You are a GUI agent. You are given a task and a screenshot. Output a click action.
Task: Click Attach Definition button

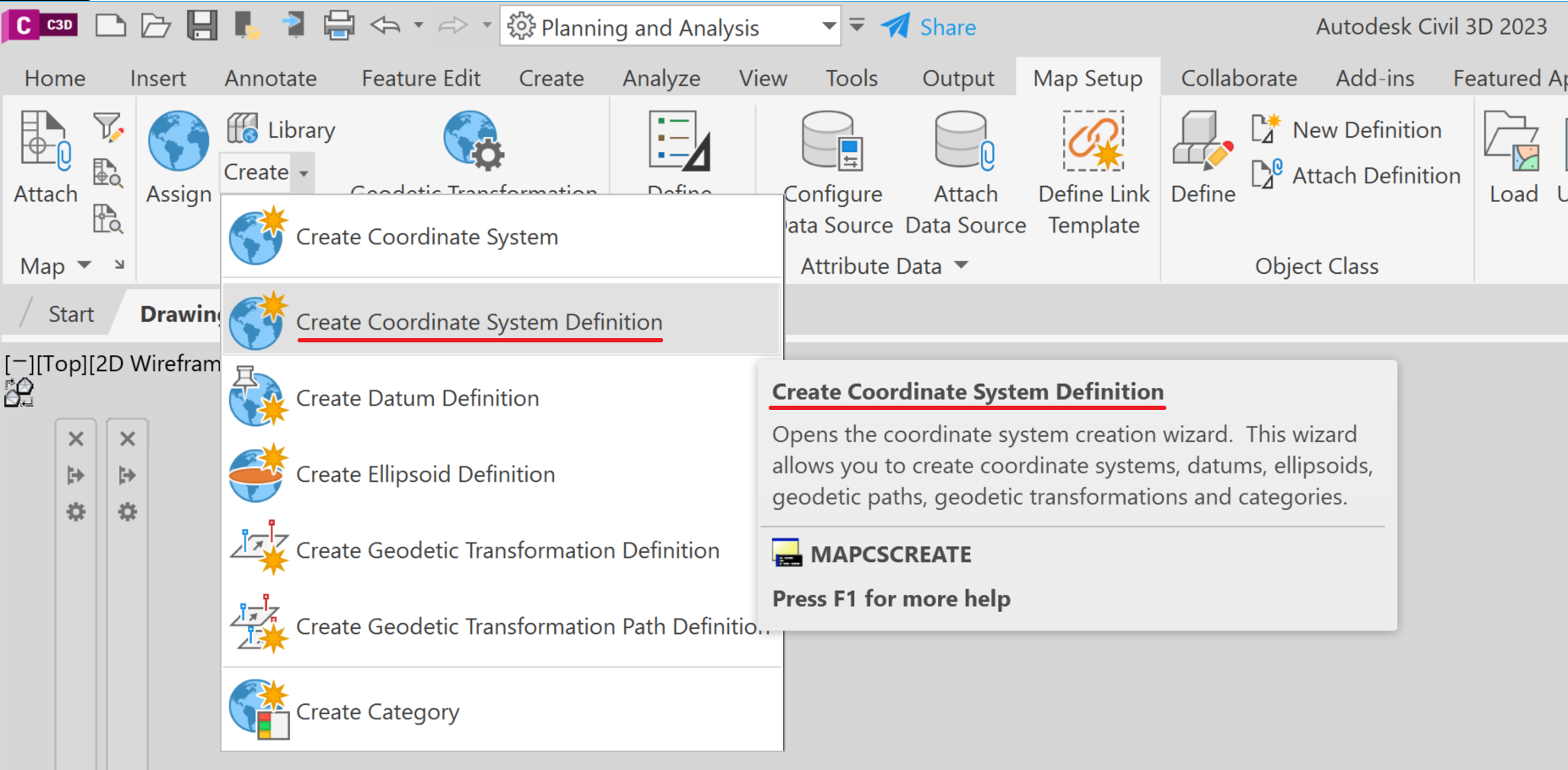tap(1375, 176)
